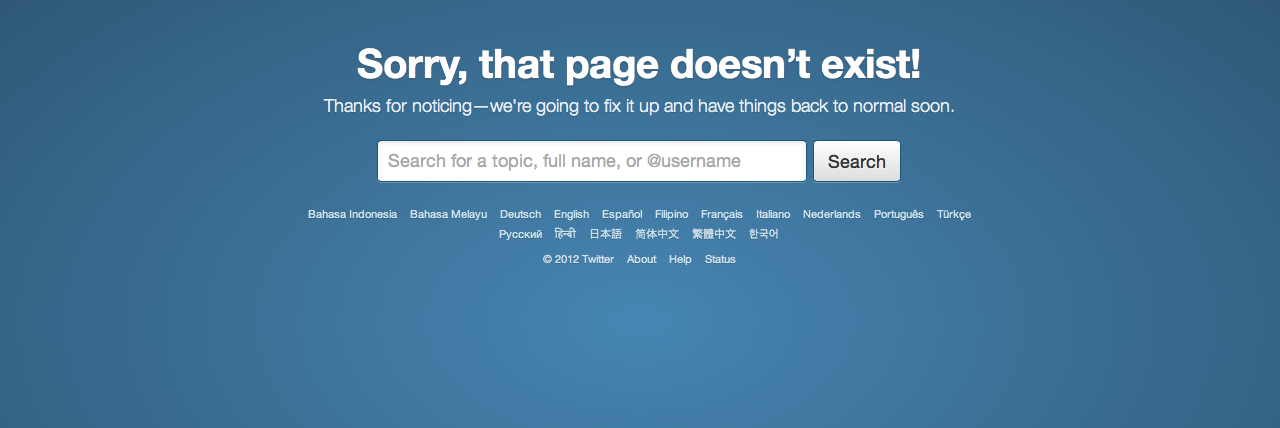
Task: Select the Português language link
Action: tap(898, 214)
